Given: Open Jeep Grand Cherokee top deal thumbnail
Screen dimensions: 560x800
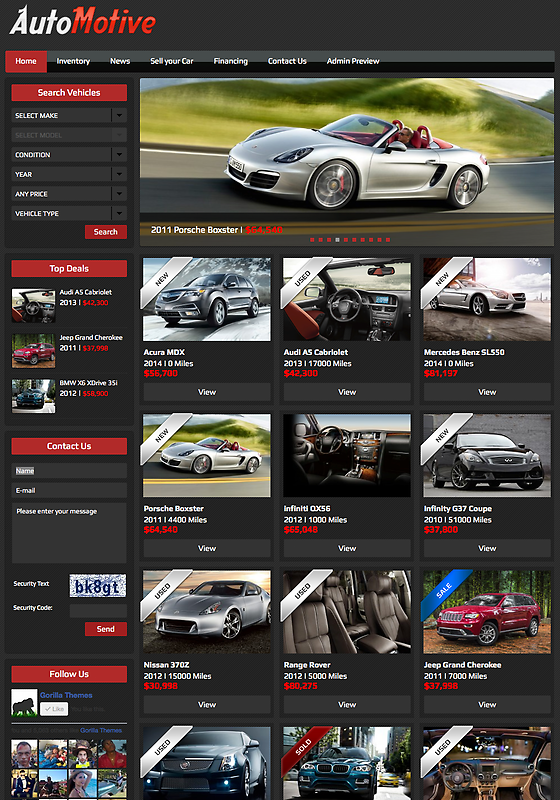Looking at the screenshot, I should coord(34,351).
